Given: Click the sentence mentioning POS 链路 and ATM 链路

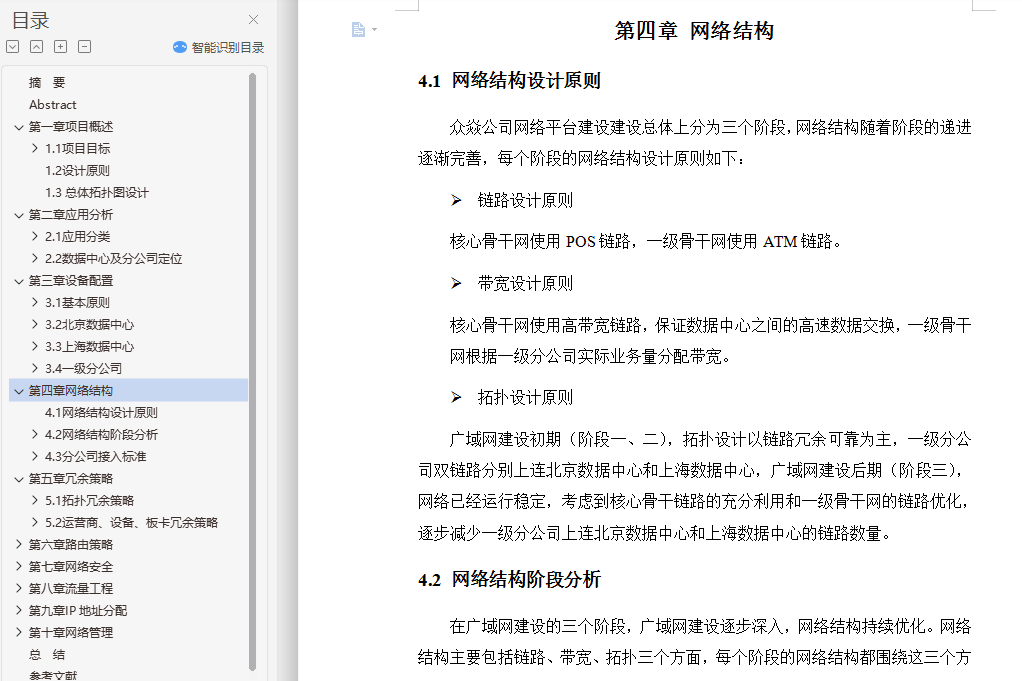Looking at the screenshot, I should [646, 242].
